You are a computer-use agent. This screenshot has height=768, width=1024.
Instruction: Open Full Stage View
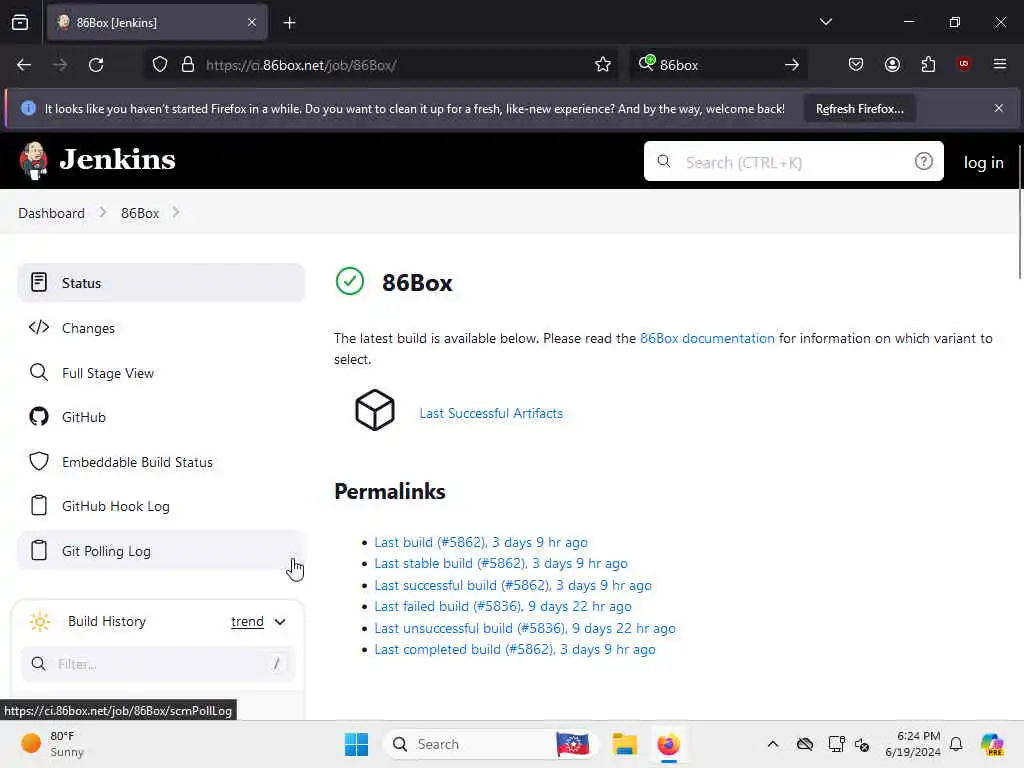161,373
